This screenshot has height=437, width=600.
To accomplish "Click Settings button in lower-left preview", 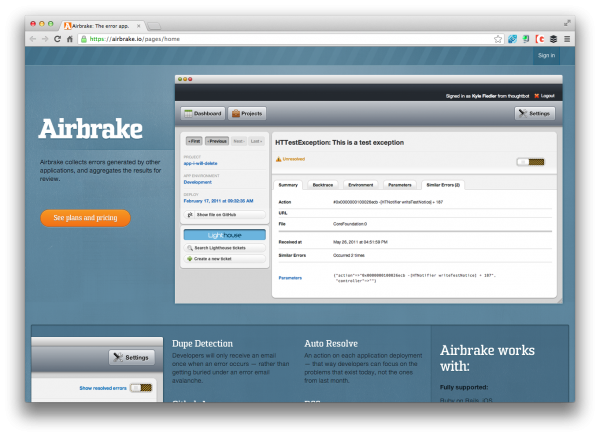I will (x=132, y=357).
